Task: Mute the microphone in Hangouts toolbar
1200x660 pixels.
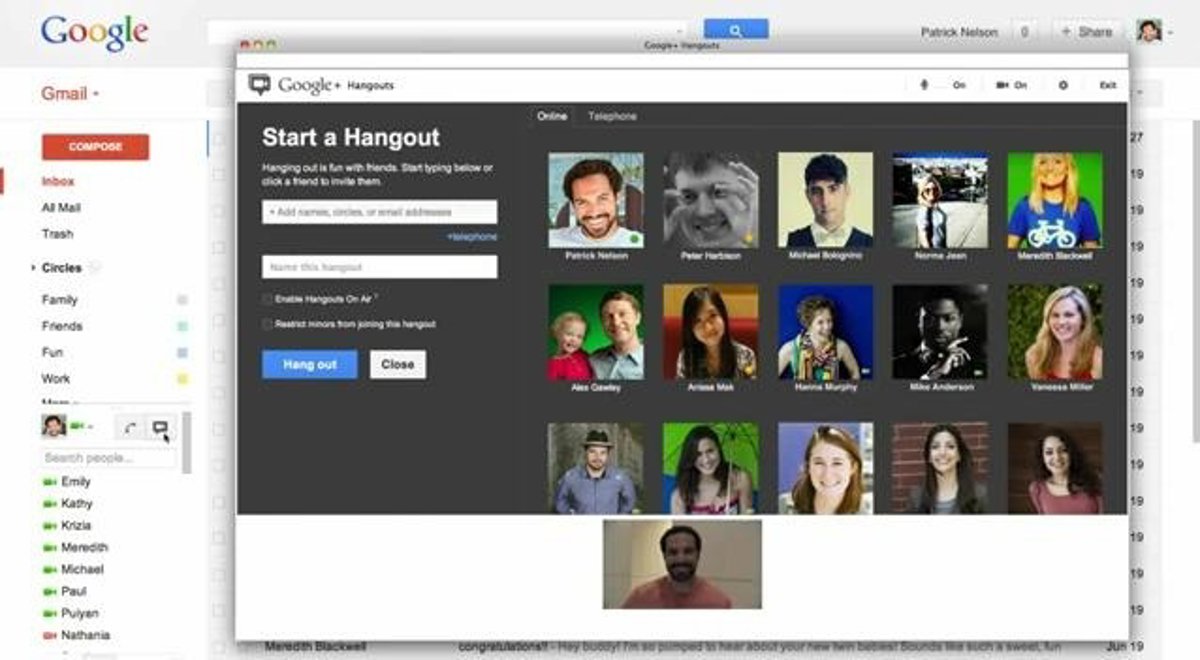Action: click(924, 85)
